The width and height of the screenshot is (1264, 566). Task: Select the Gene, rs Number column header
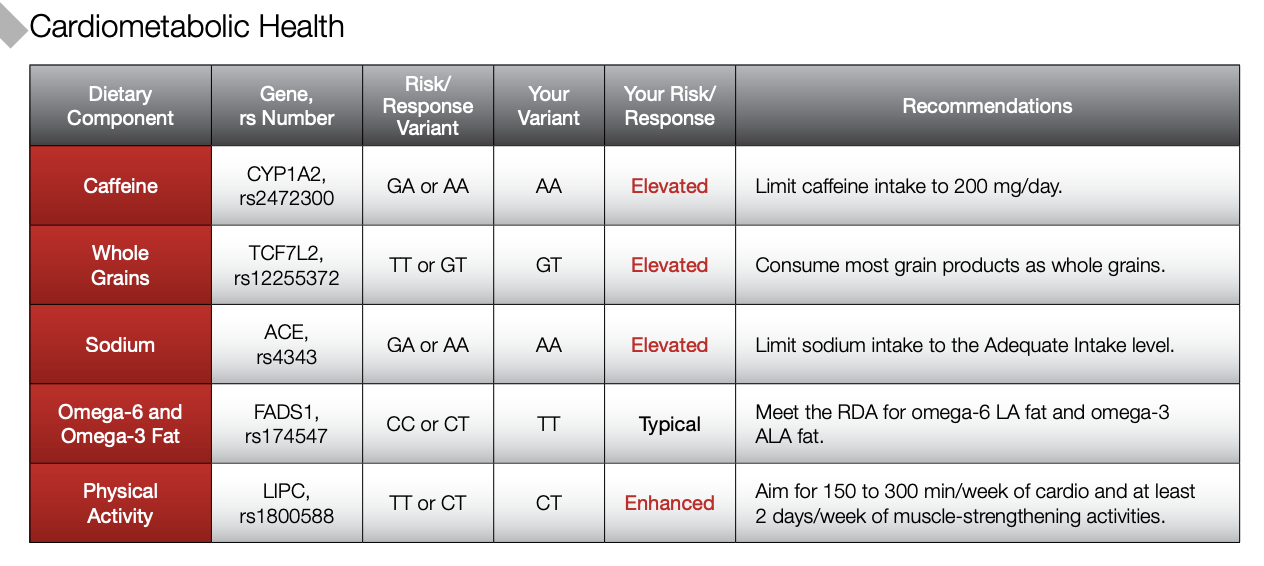pos(287,106)
